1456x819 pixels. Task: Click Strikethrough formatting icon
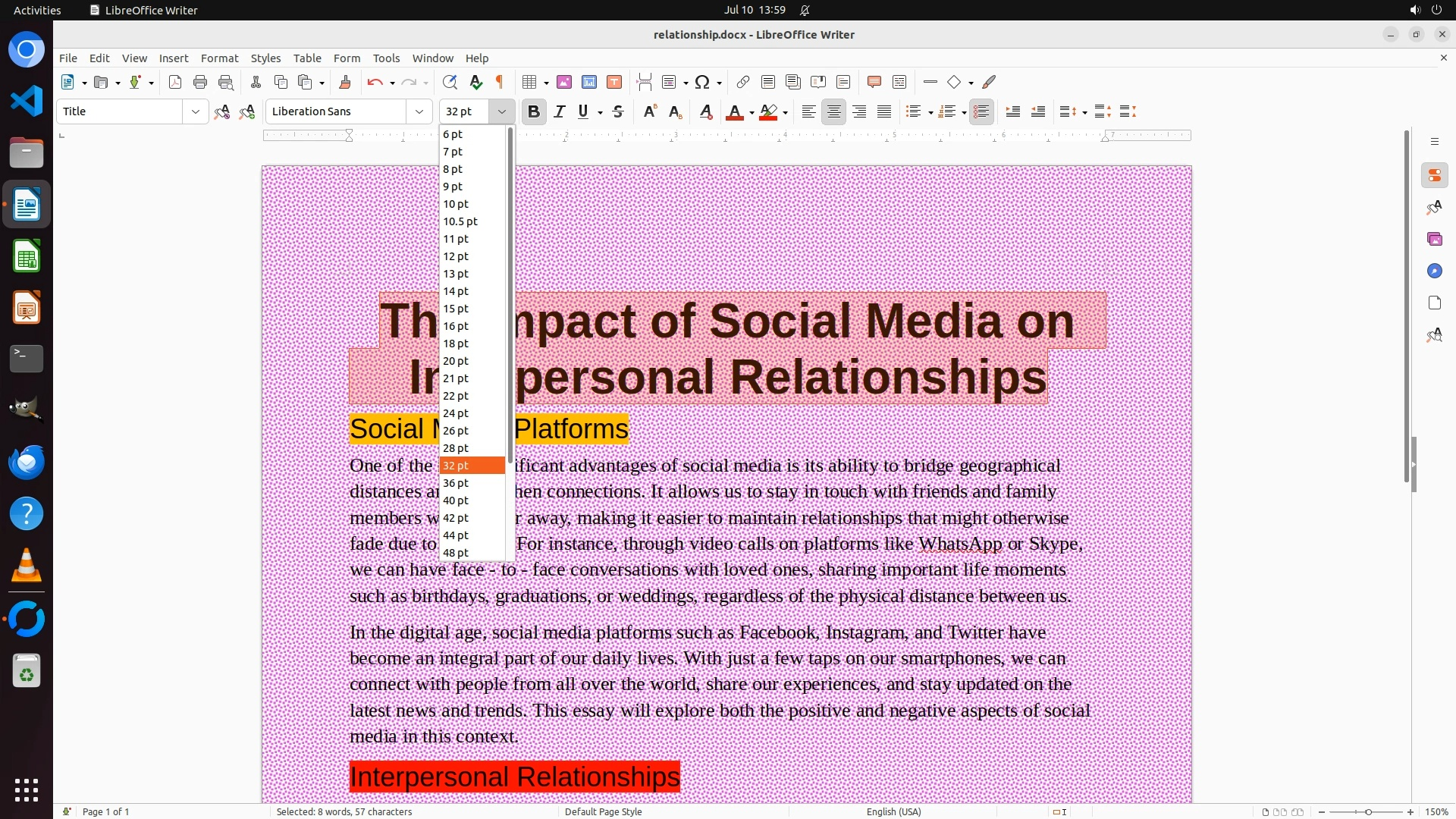pos(618,112)
